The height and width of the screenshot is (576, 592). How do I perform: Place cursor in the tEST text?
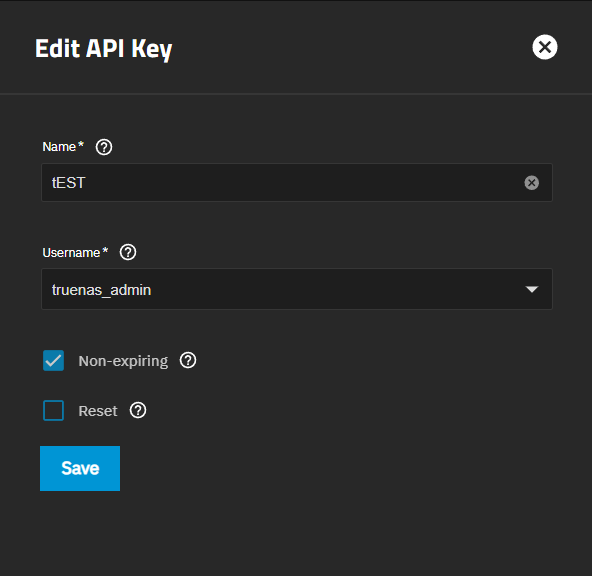pos(68,183)
